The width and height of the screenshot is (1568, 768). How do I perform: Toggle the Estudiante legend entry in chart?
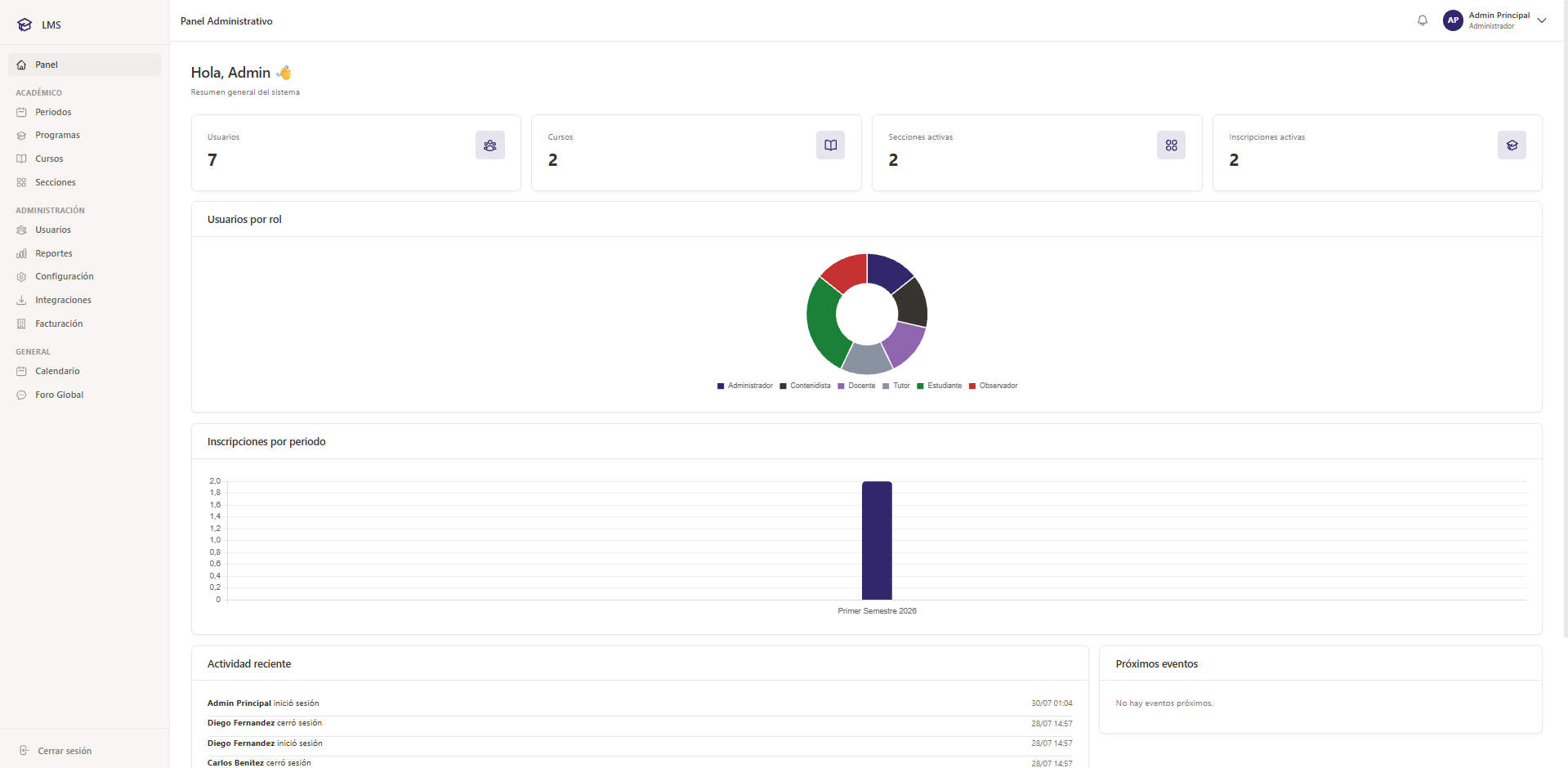pos(939,386)
